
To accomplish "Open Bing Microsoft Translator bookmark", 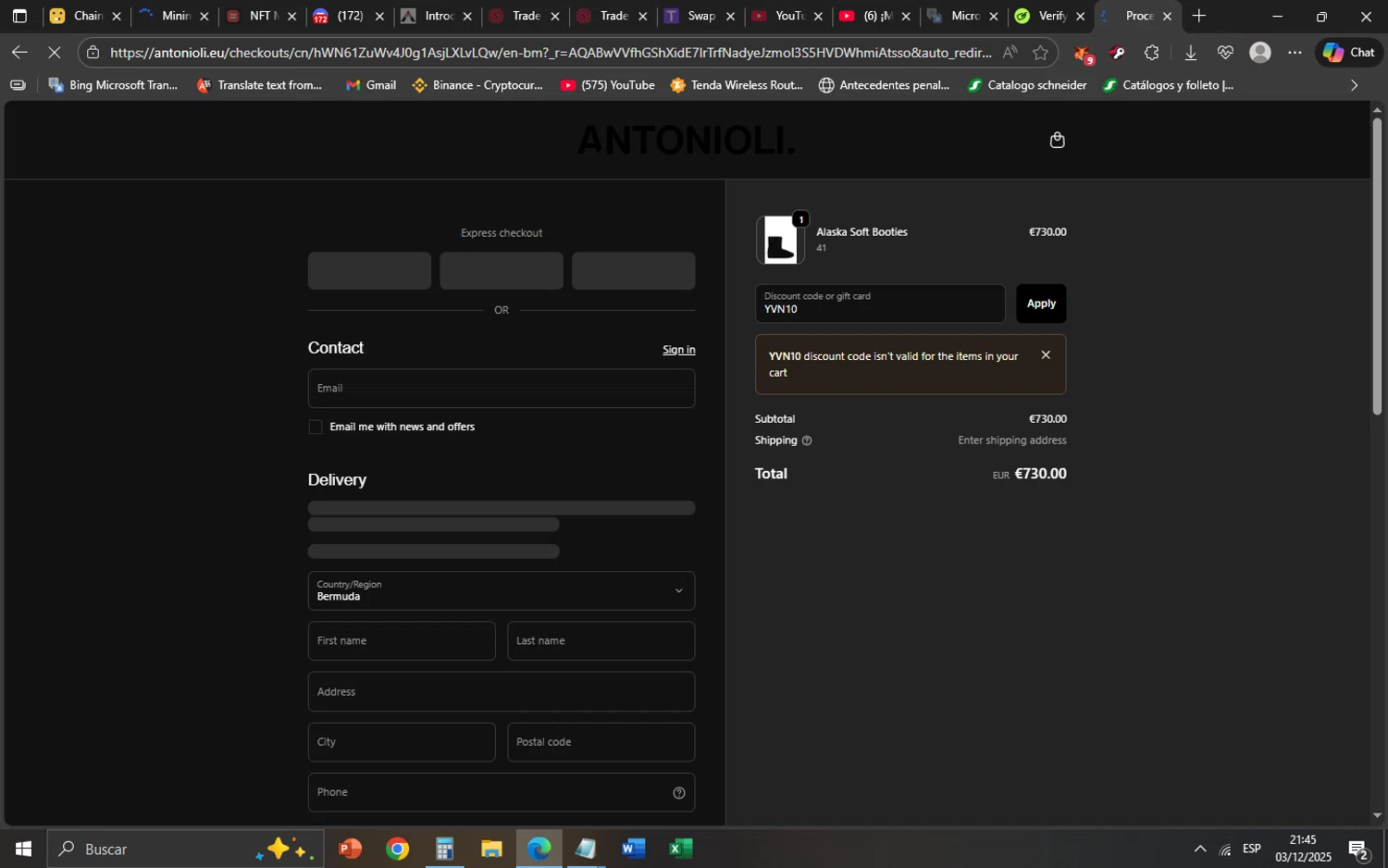I will coord(113,85).
